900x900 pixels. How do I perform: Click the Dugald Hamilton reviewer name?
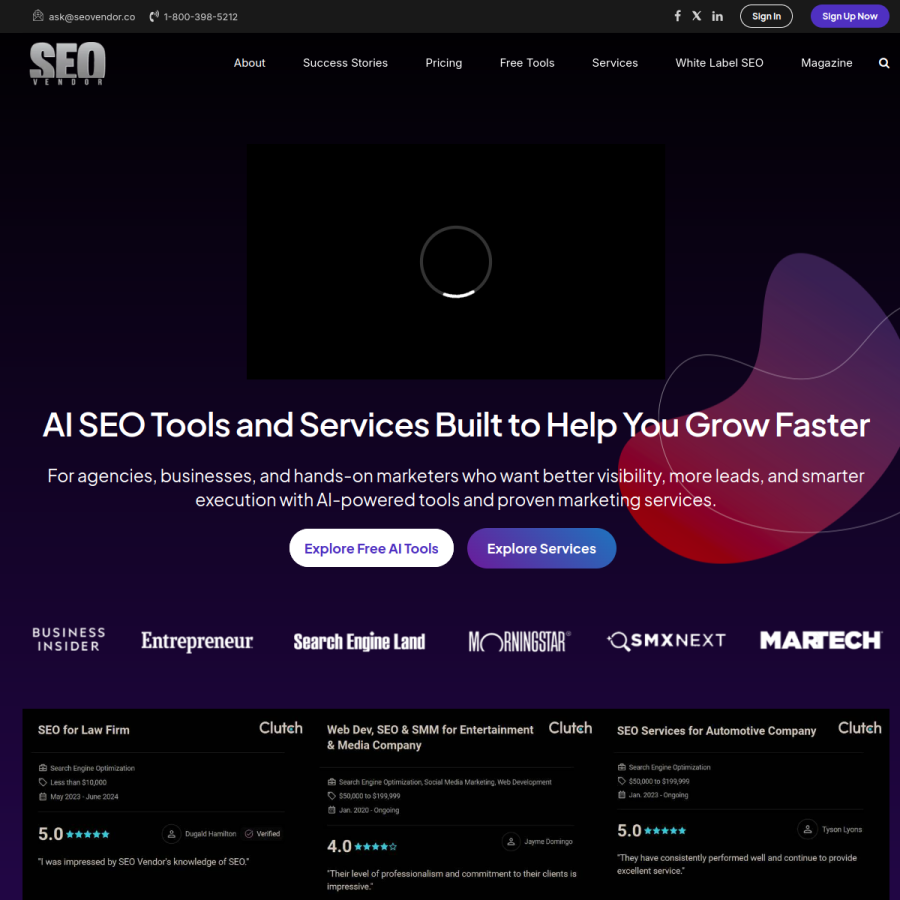[211, 833]
